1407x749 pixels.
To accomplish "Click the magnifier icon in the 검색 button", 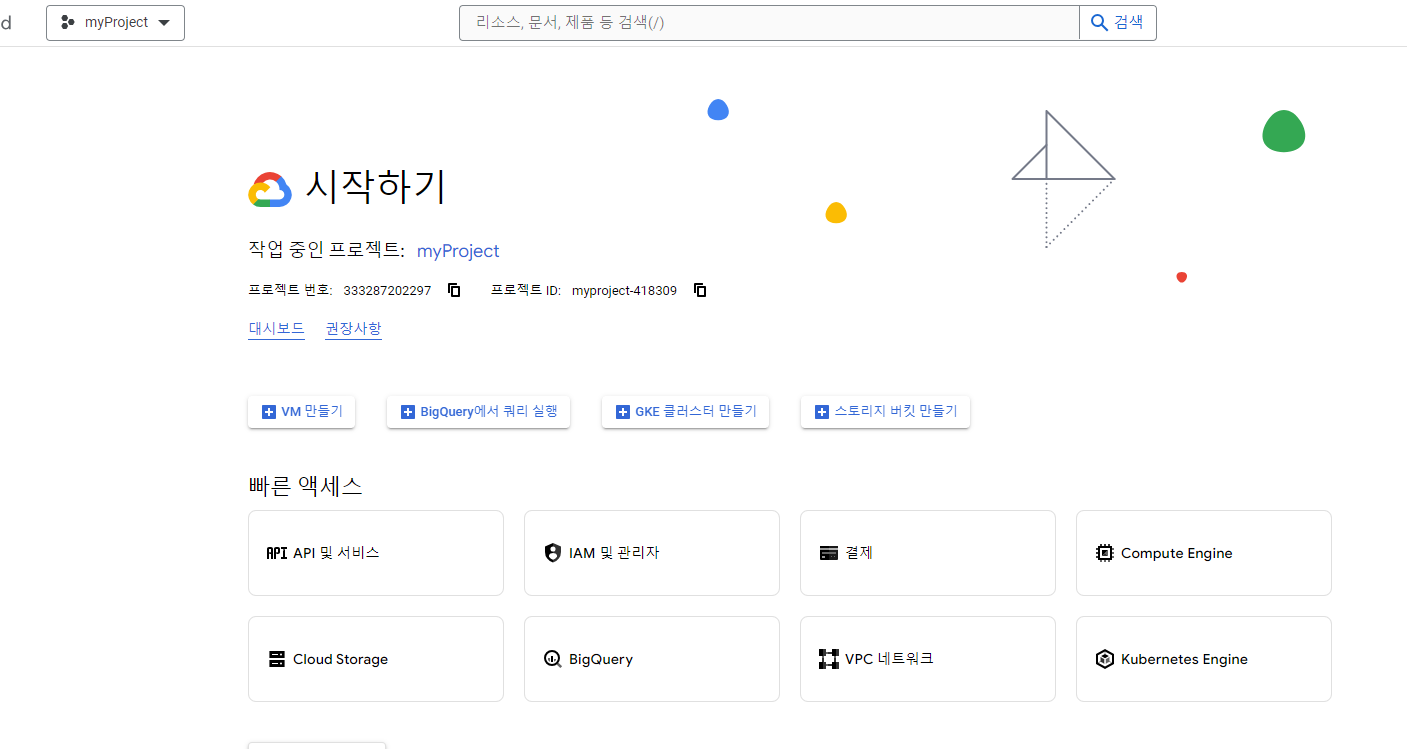I will [x=1099, y=22].
